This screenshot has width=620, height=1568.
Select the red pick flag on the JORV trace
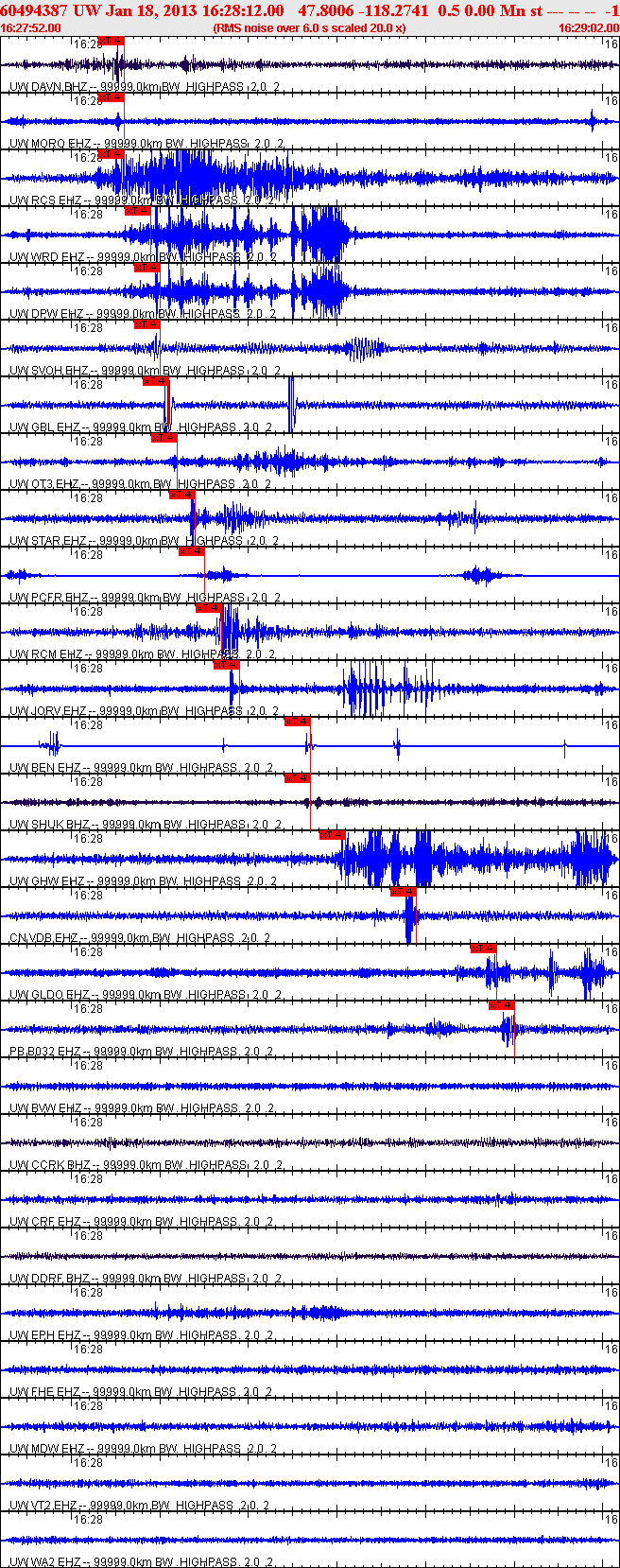pyautogui.click(x=227, y=665)
